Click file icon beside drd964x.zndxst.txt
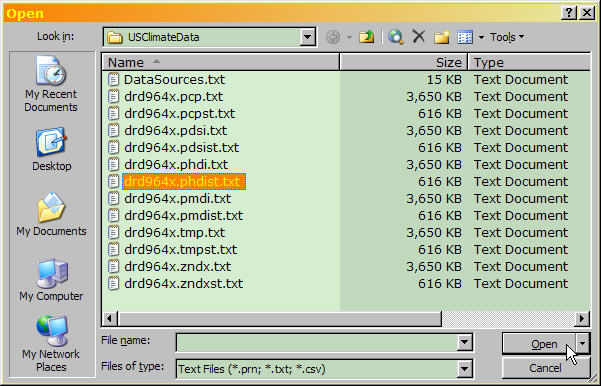The width and height of the screenshot is (601, 386). [113, 283]
